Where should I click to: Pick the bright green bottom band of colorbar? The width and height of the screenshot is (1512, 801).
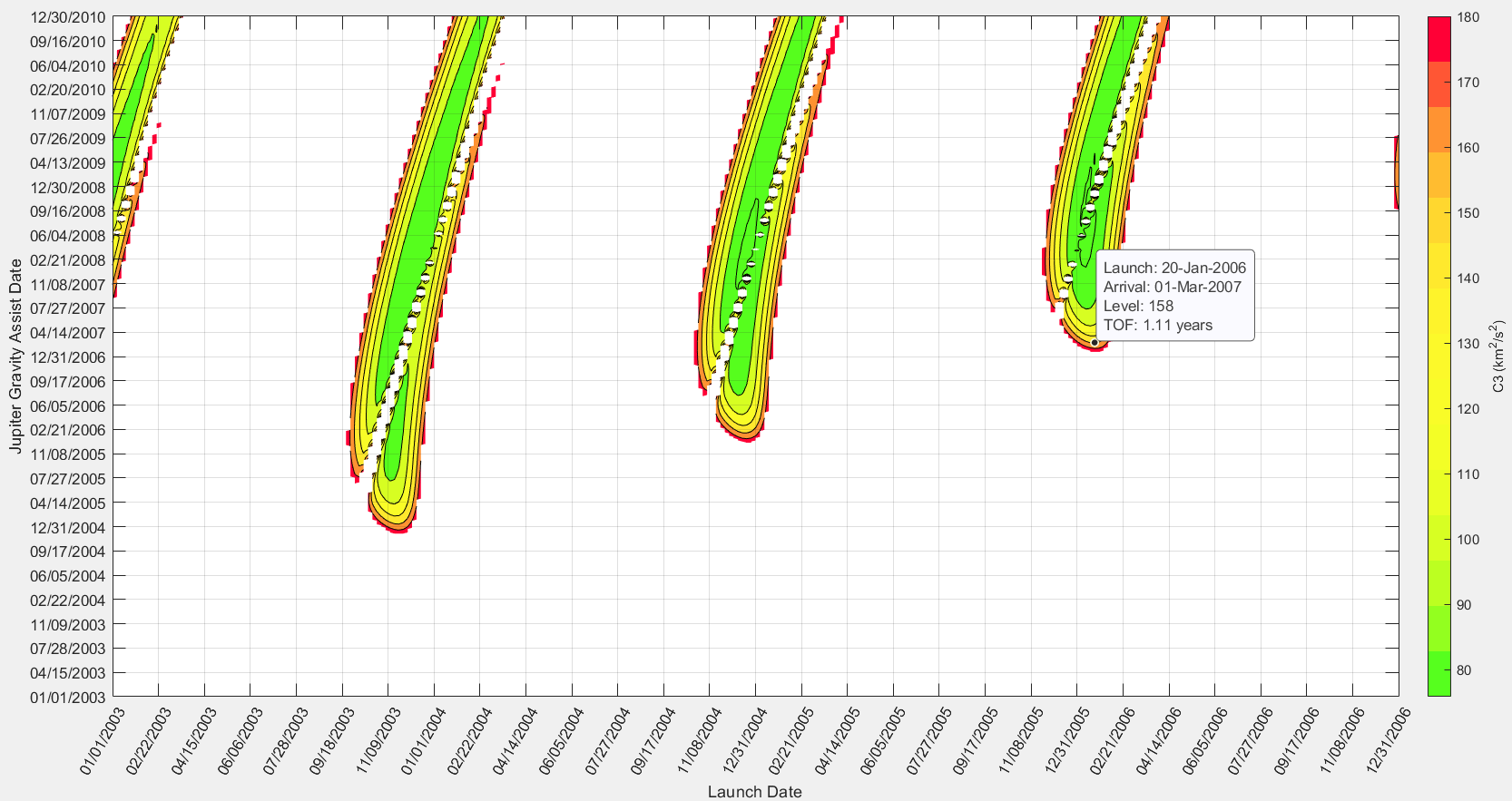pos(1438,673)
